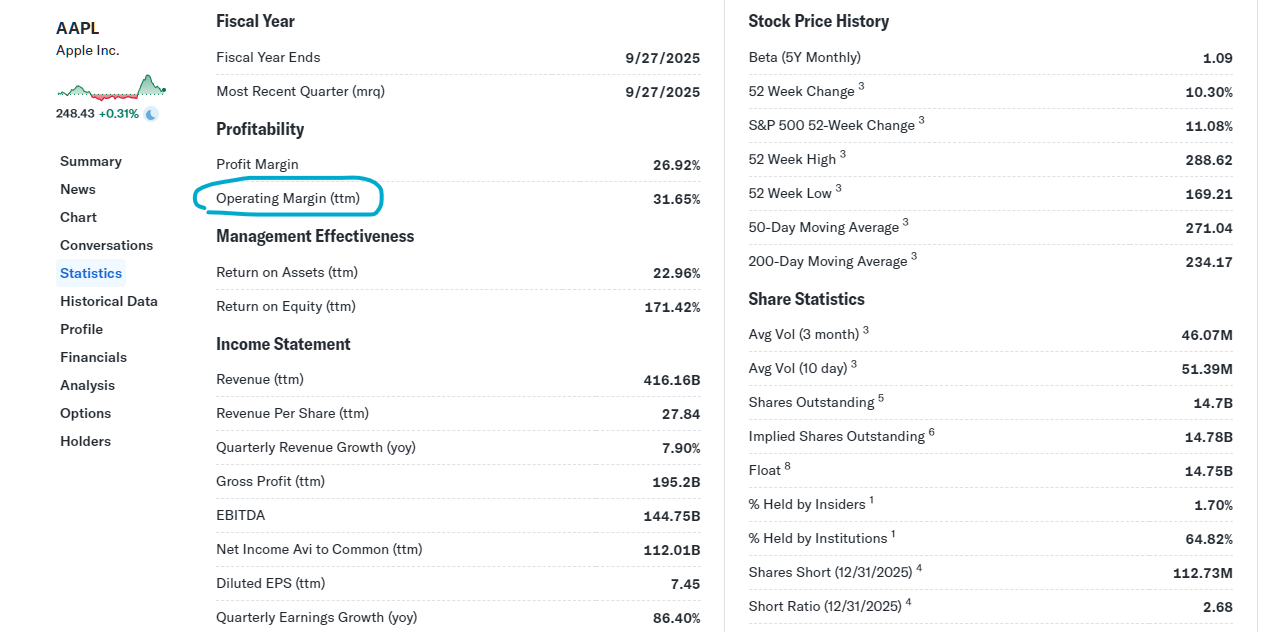This screenshot has height=632, width=1261.
Task: Open the Summary section
Action: [x=91, y=161]
